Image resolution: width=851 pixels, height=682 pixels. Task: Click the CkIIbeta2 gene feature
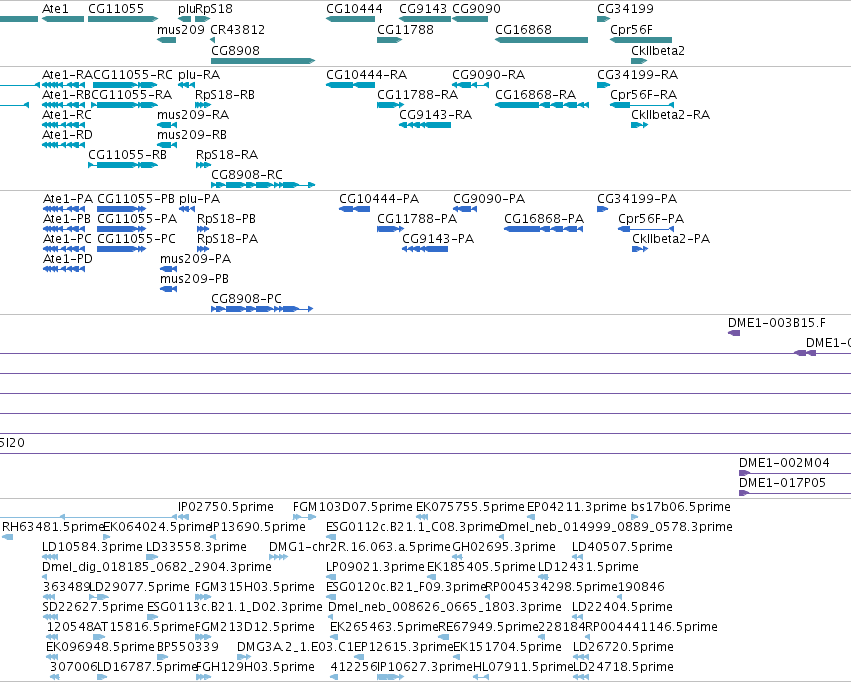click(x=639, y=61)
